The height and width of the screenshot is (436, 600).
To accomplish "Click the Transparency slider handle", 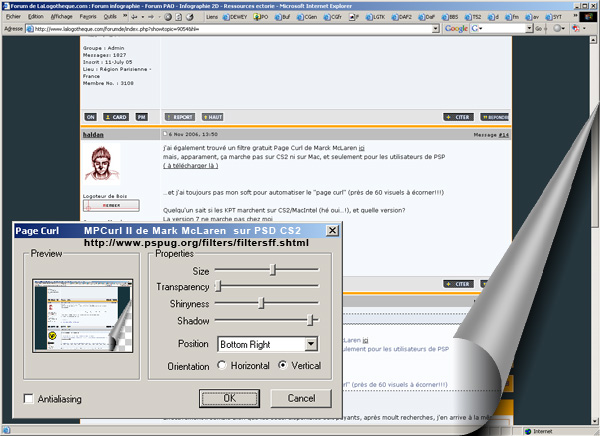I will click(218, 286).
